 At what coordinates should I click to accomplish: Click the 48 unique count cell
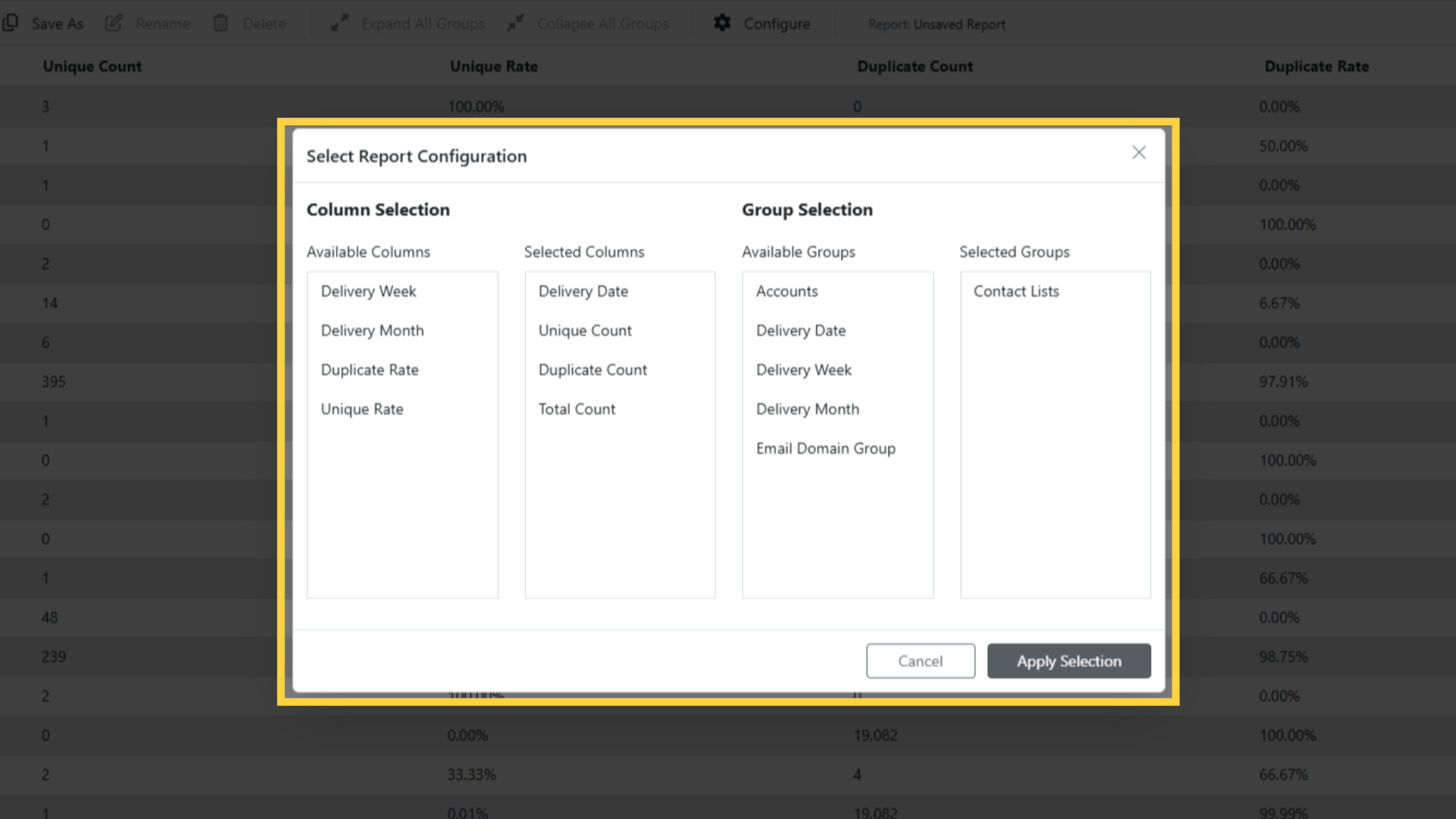tap(50, 617)
